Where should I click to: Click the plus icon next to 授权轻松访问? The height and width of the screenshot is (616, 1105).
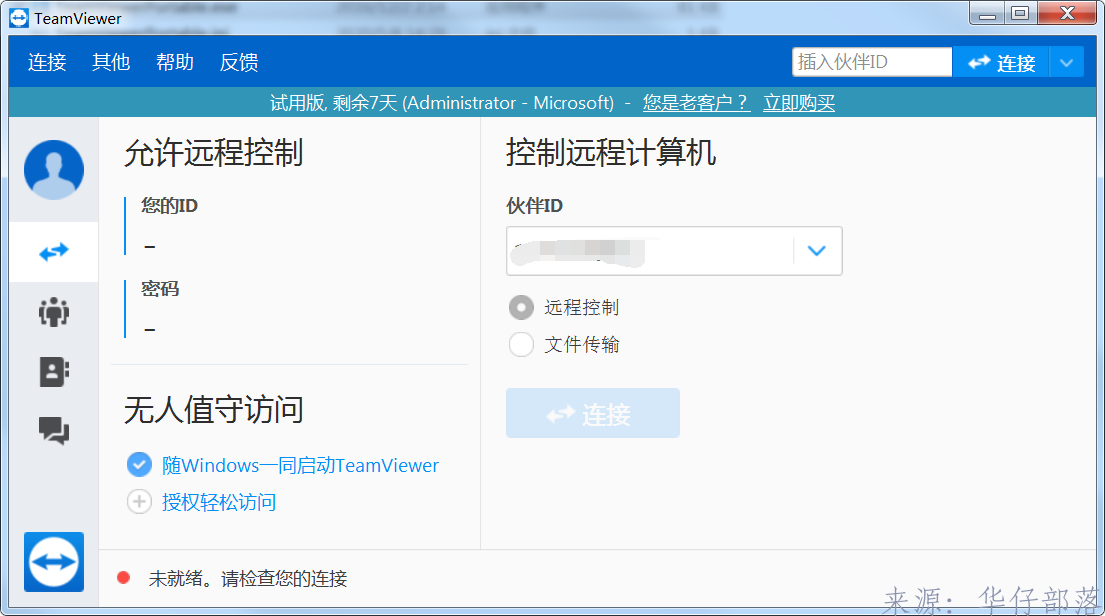(139, 502)
